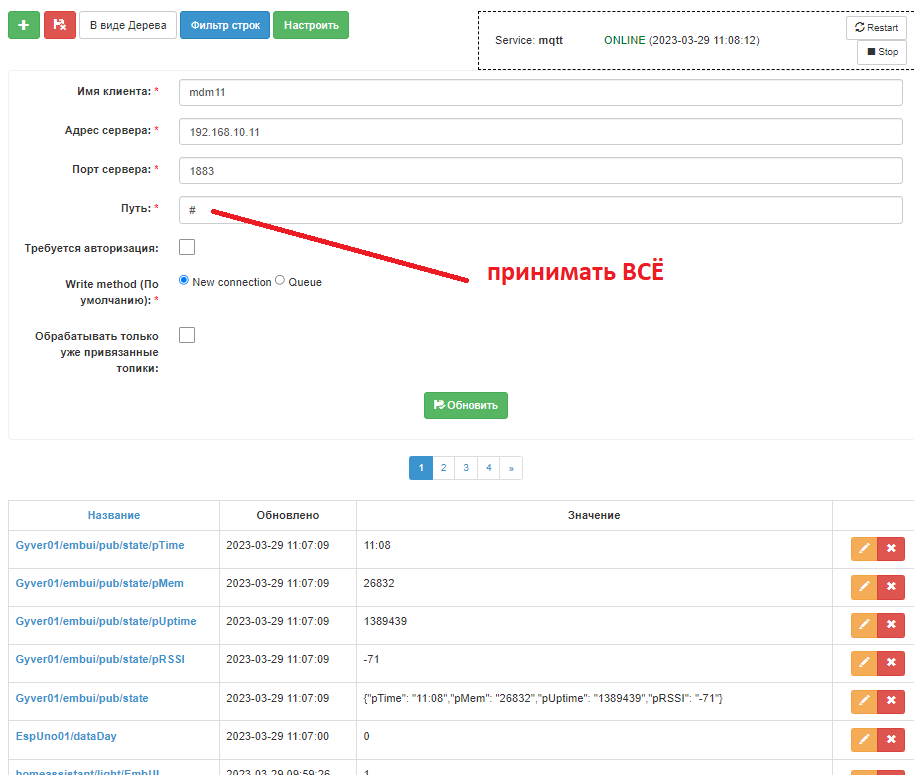Toggle 'Требуется авторизация' checkbox
Screen dimensions: 914x775
tap(187, 247)
